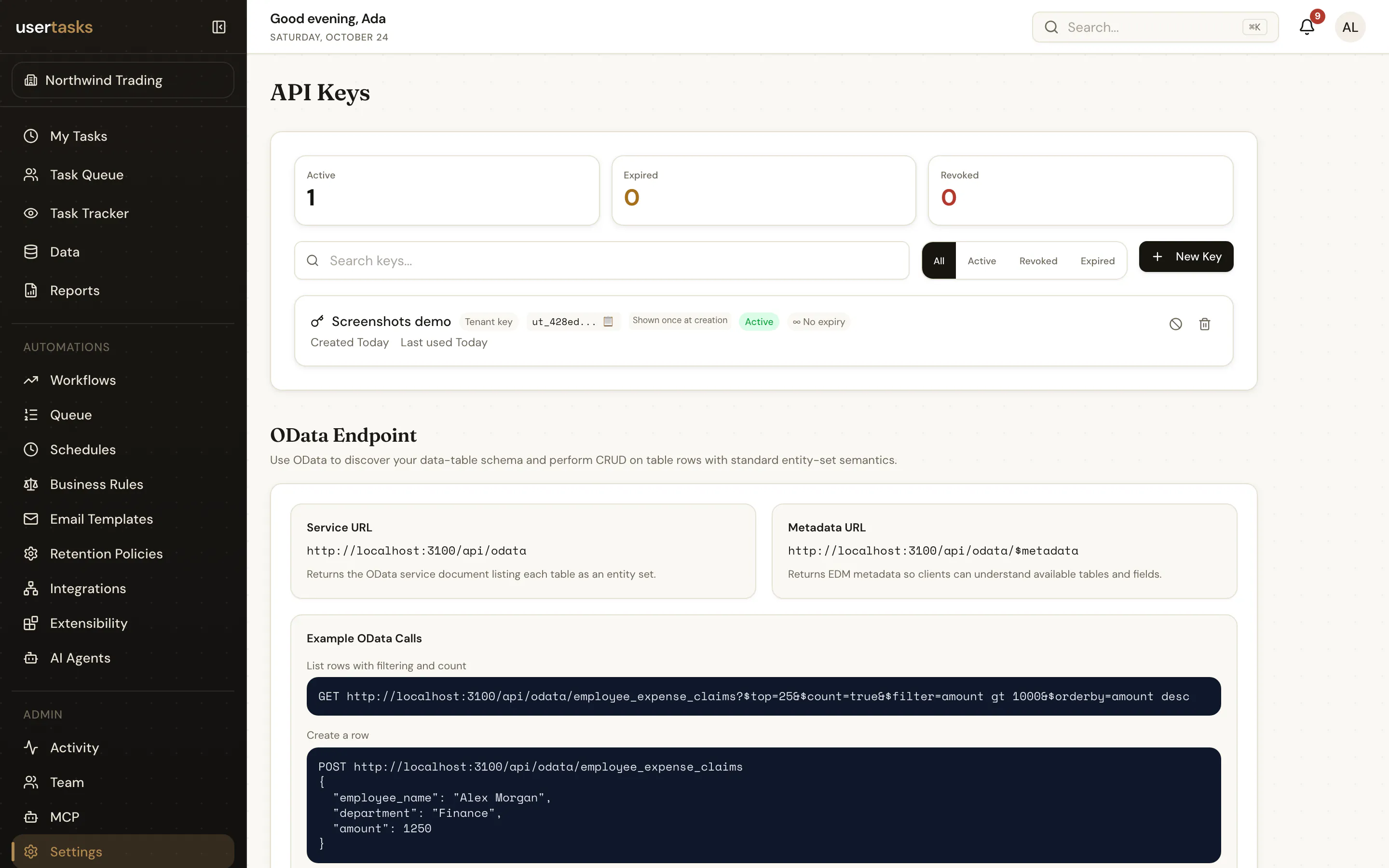Focus the global Search box
This screenshot has height=868, width=1389.
pyautogui.click(x=1155, y=27)
